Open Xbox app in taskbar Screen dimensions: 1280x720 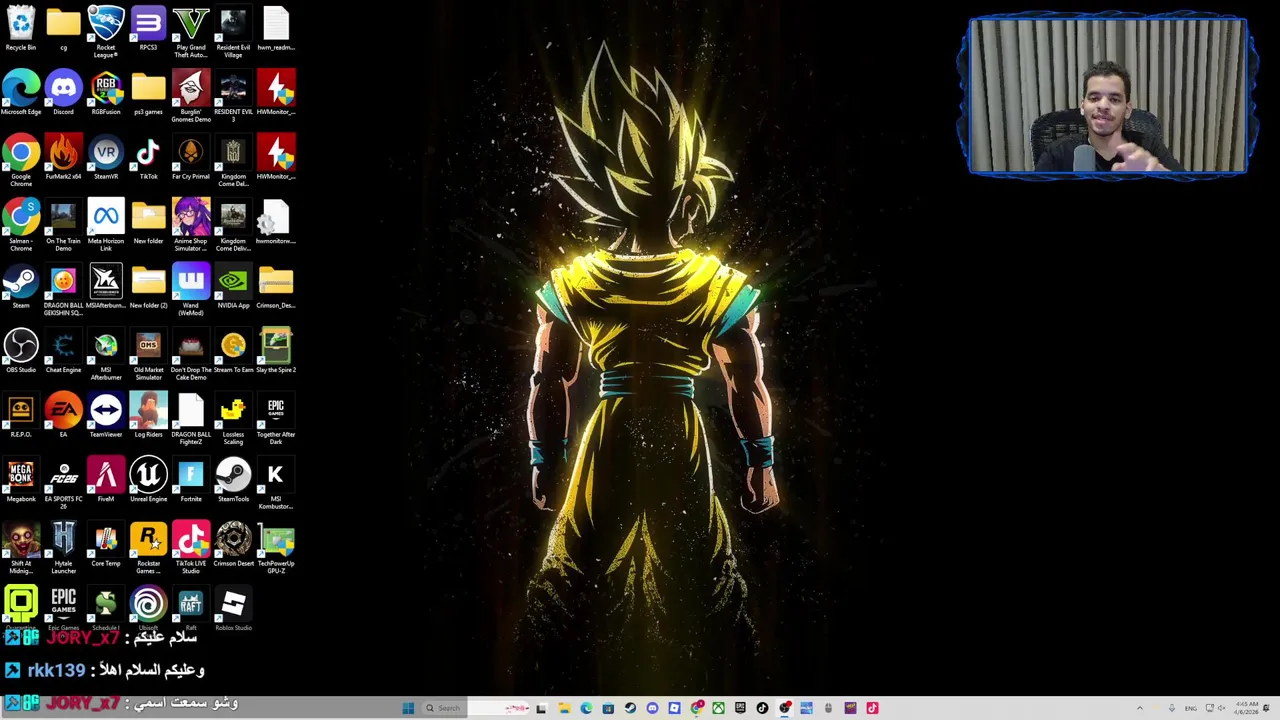pyautogui.click(x=718, y=708)
